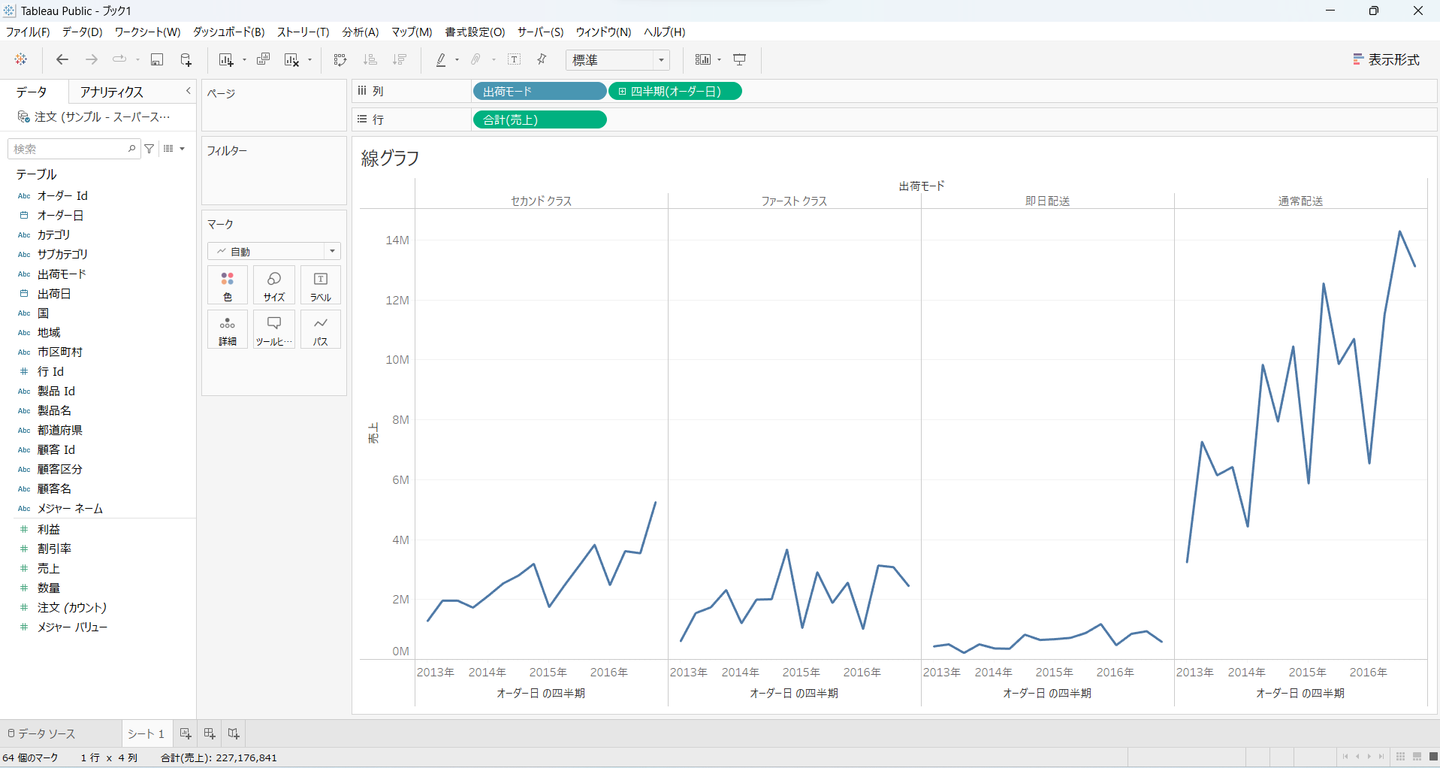Open the Tableau start page icon

(x=20, y=60)
